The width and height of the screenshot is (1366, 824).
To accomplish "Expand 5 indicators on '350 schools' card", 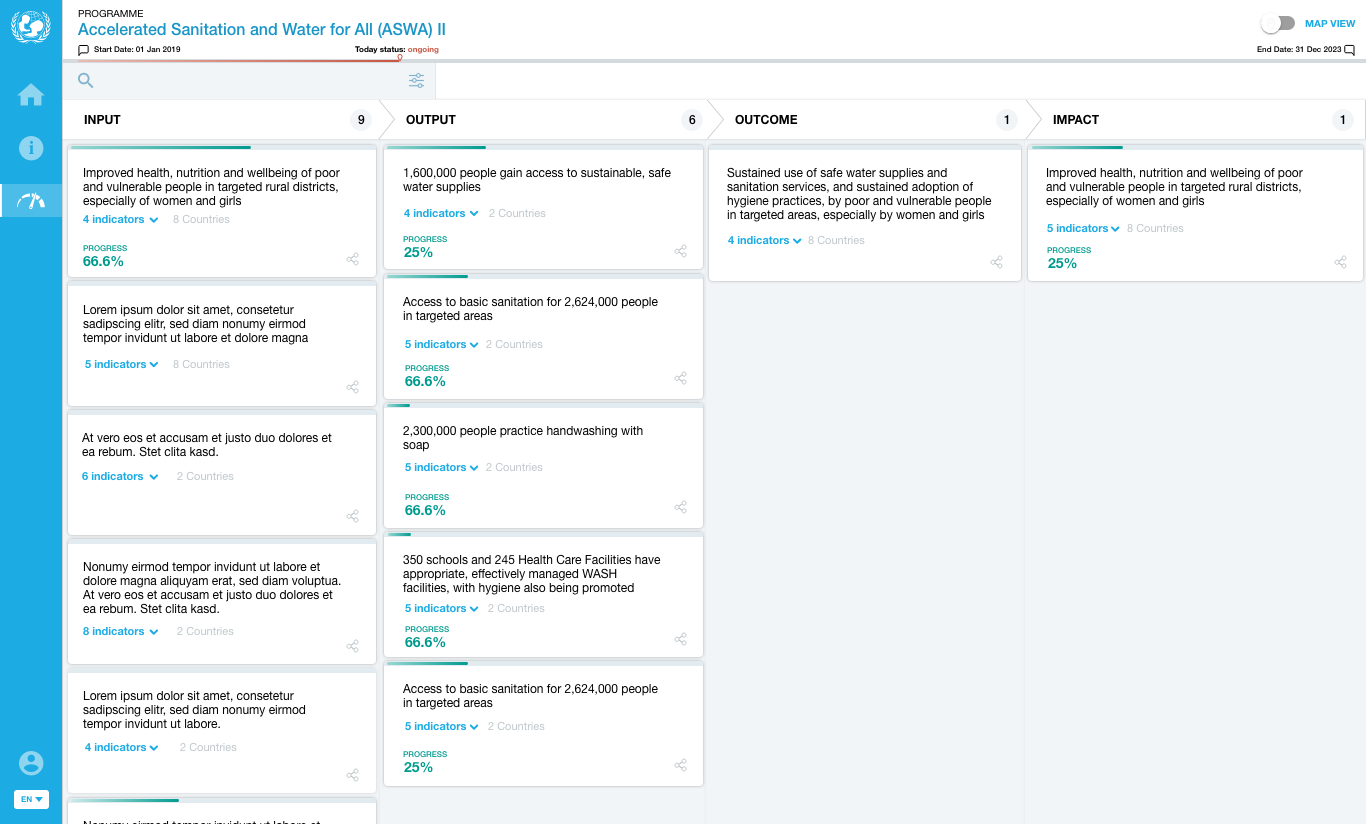I will tap(442, 608).
